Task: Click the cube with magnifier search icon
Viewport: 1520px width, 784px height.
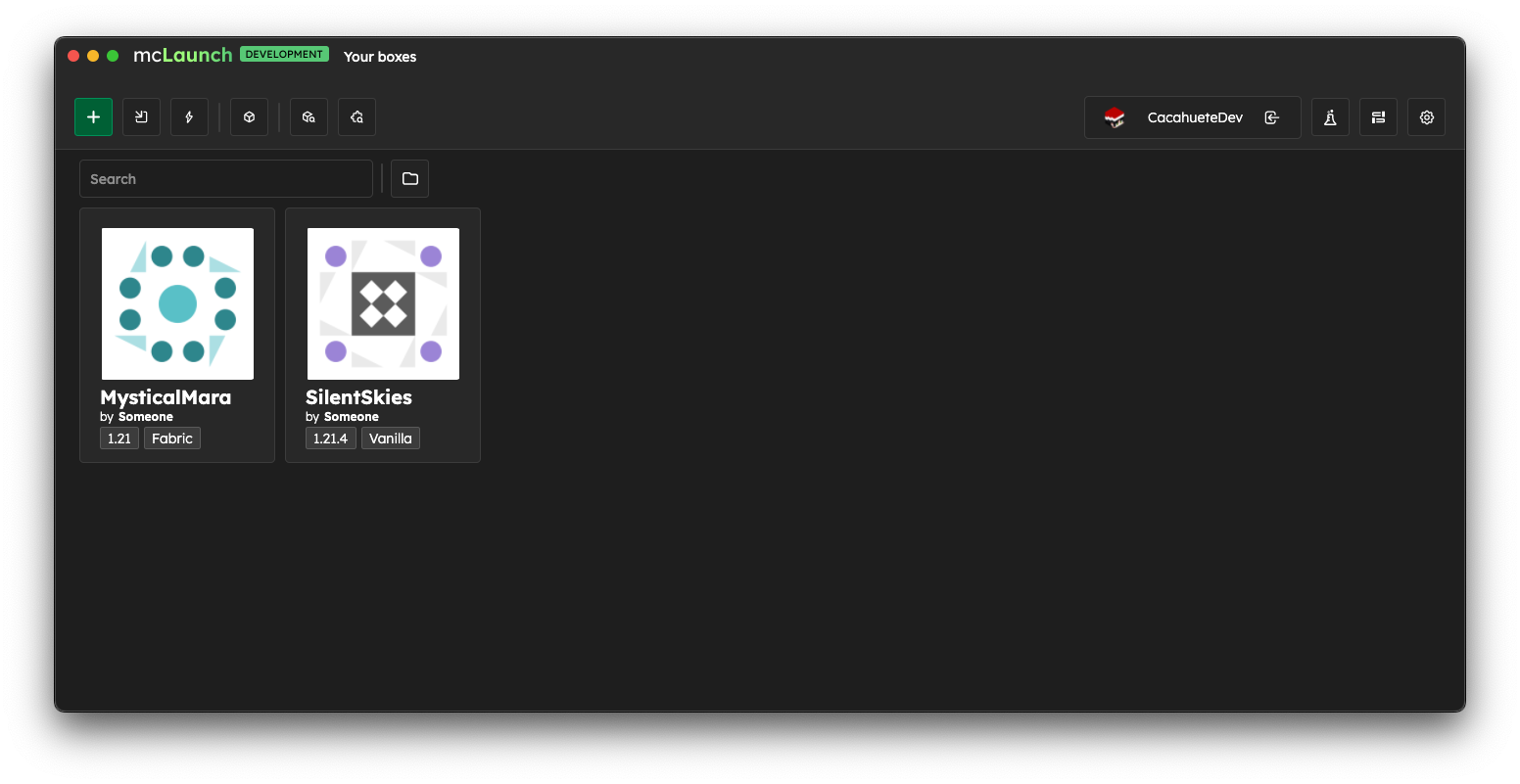Action: [309, 117]
